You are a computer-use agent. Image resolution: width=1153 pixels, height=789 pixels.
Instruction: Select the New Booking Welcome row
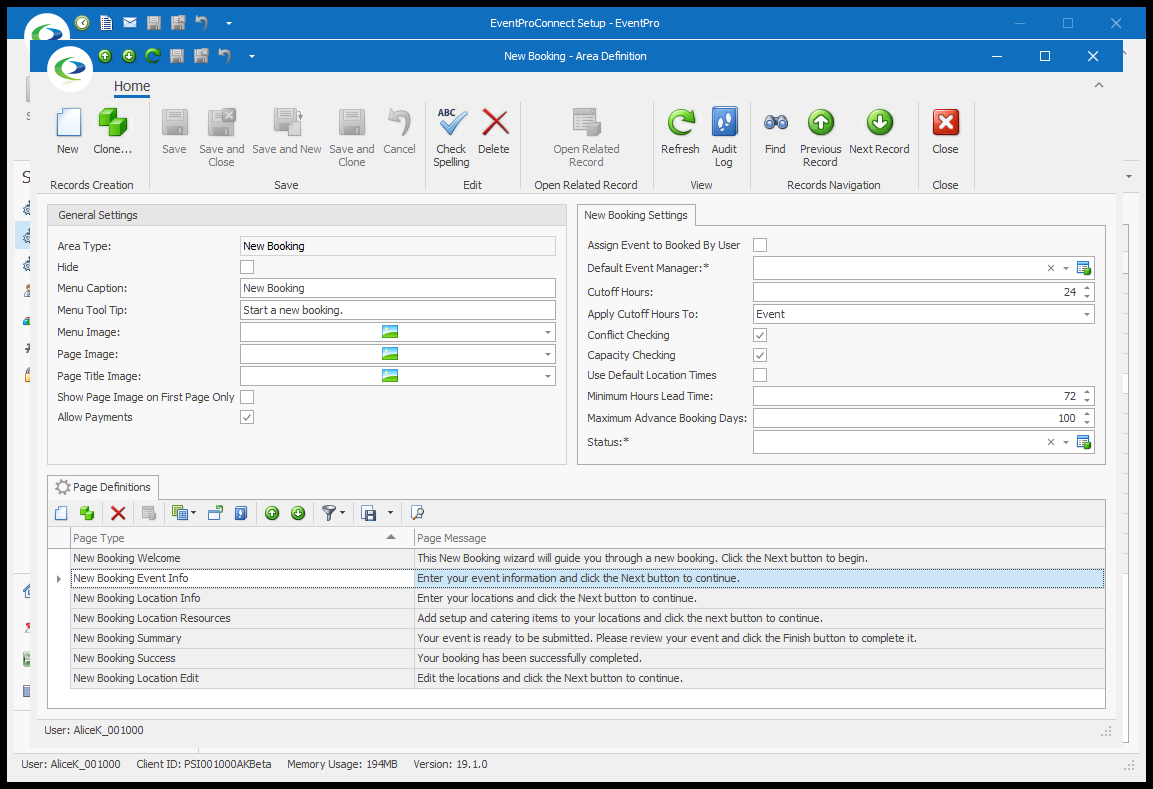588,558
